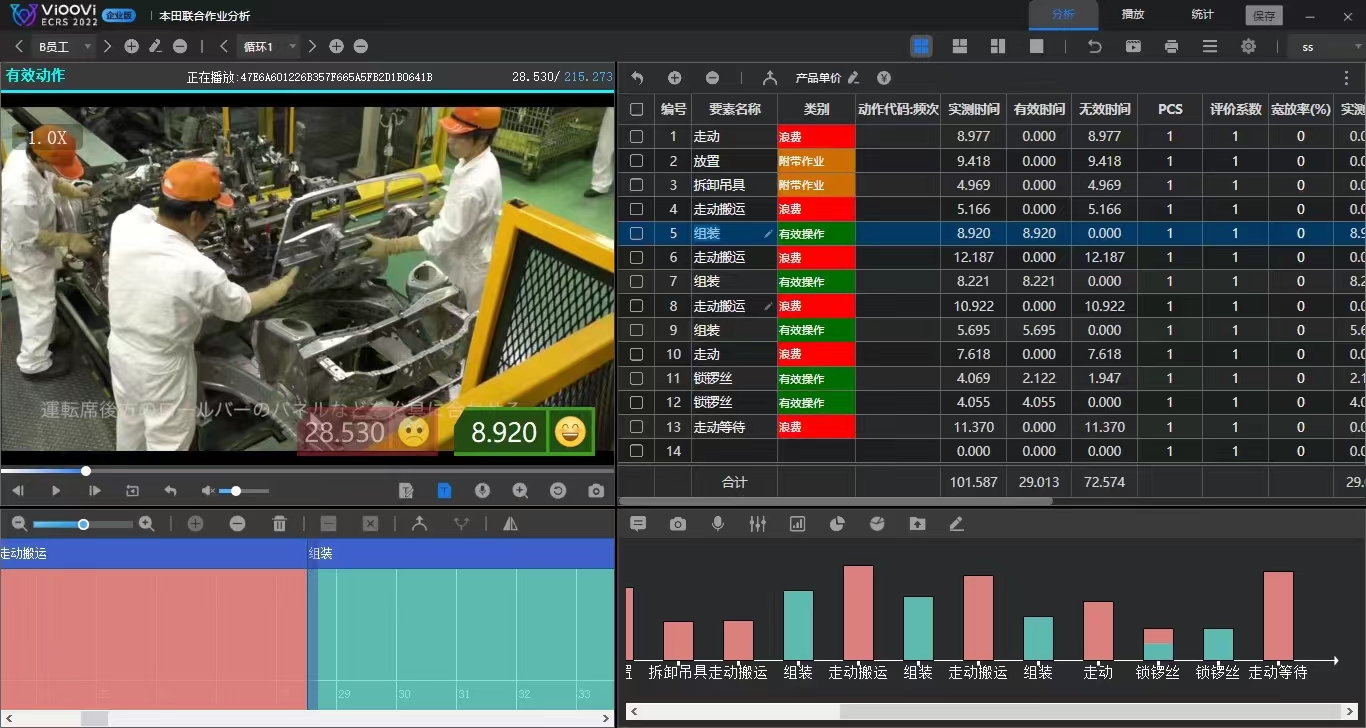Click the print icon
Image resolution: width=1366 pixels, height=728 pixels.
tap(1171, 46)
